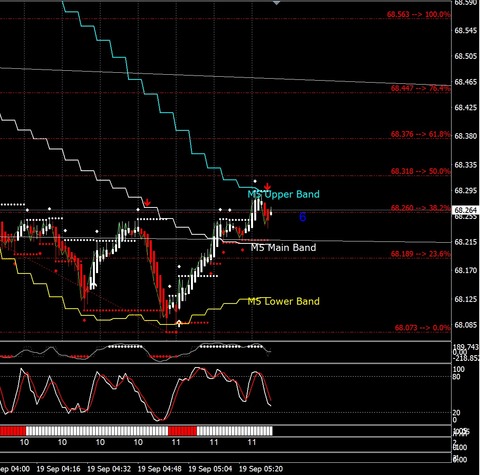
Task: Click price scale value 68.125
Action: click(466, 299)
